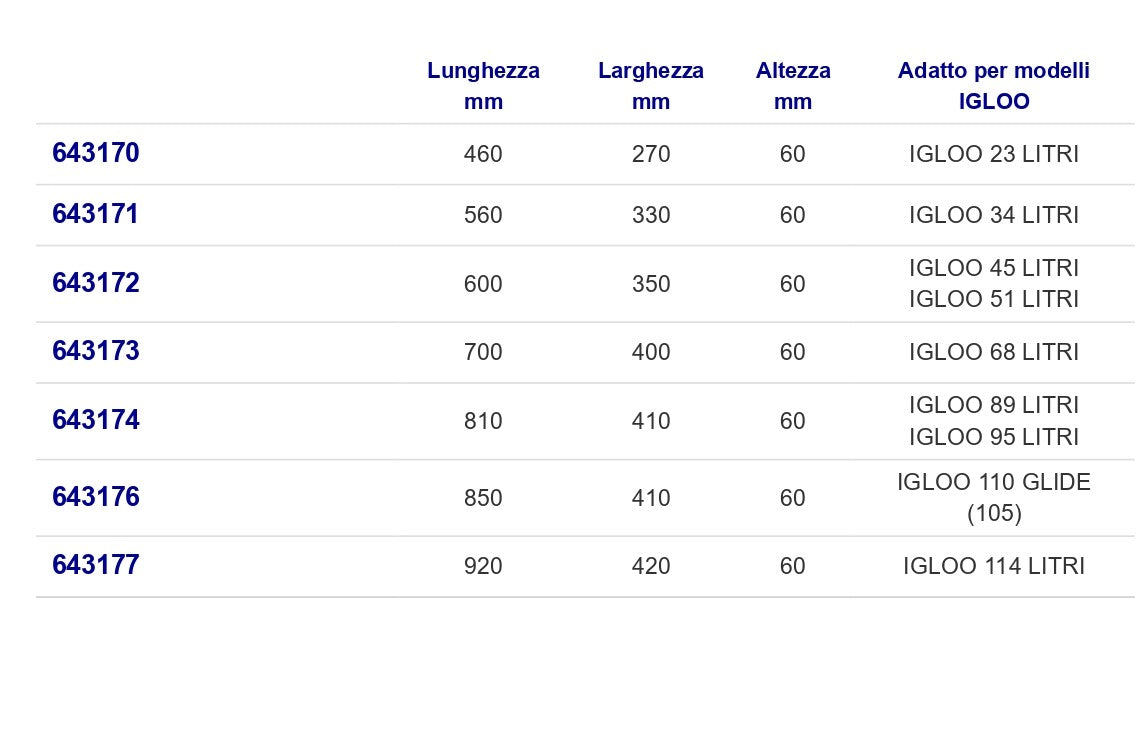Click the IGLOO 95 LITRI text
The image size is (1147, 748).
[x=994, y=437]
